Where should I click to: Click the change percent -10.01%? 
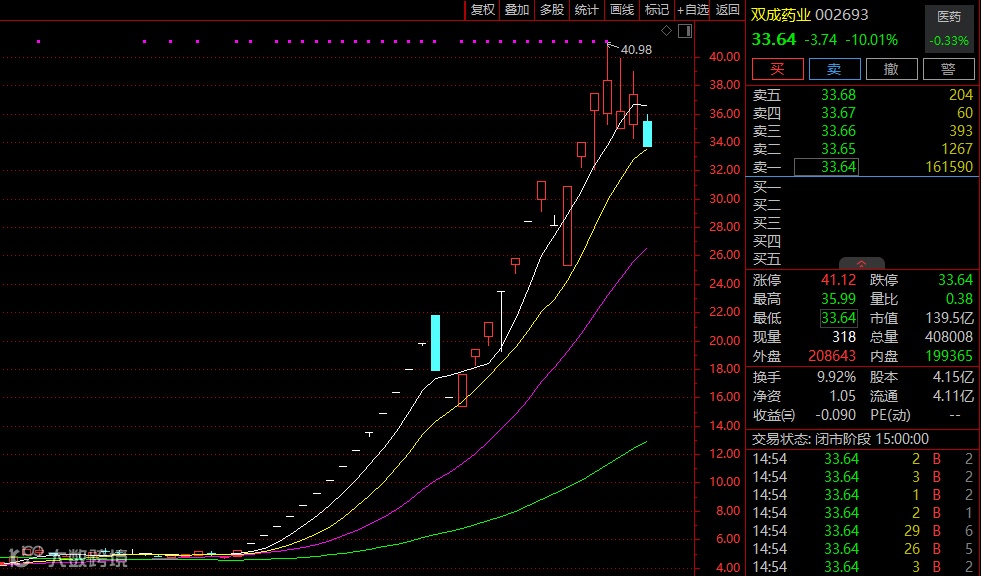point(872,40)
